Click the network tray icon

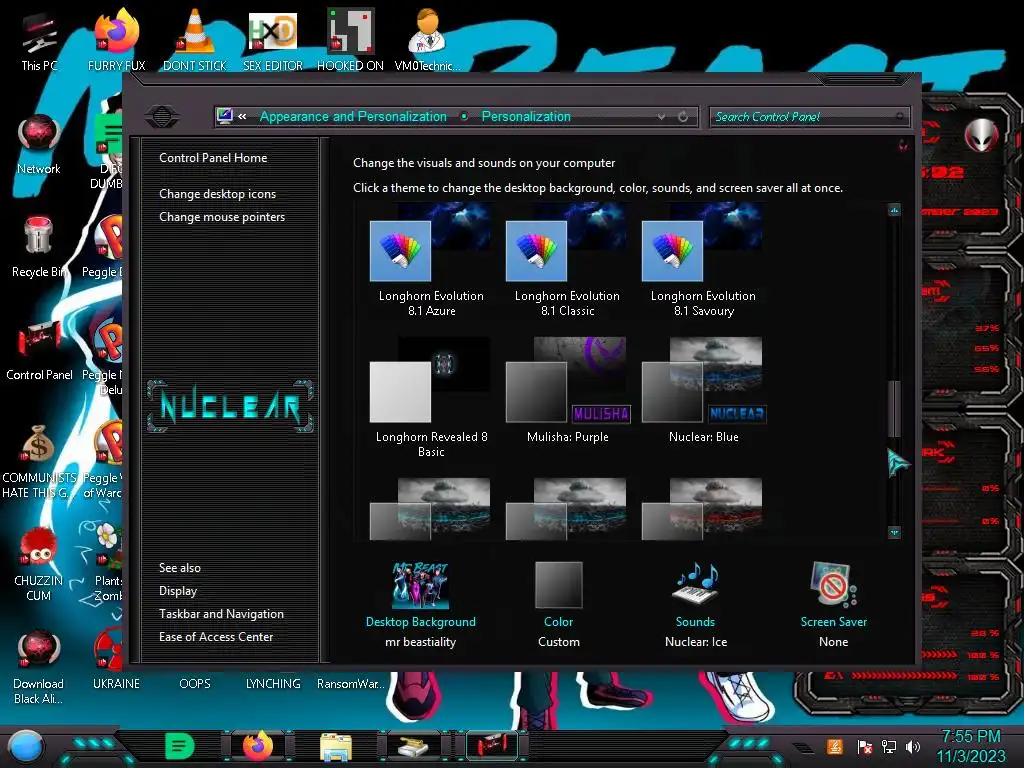889,746
